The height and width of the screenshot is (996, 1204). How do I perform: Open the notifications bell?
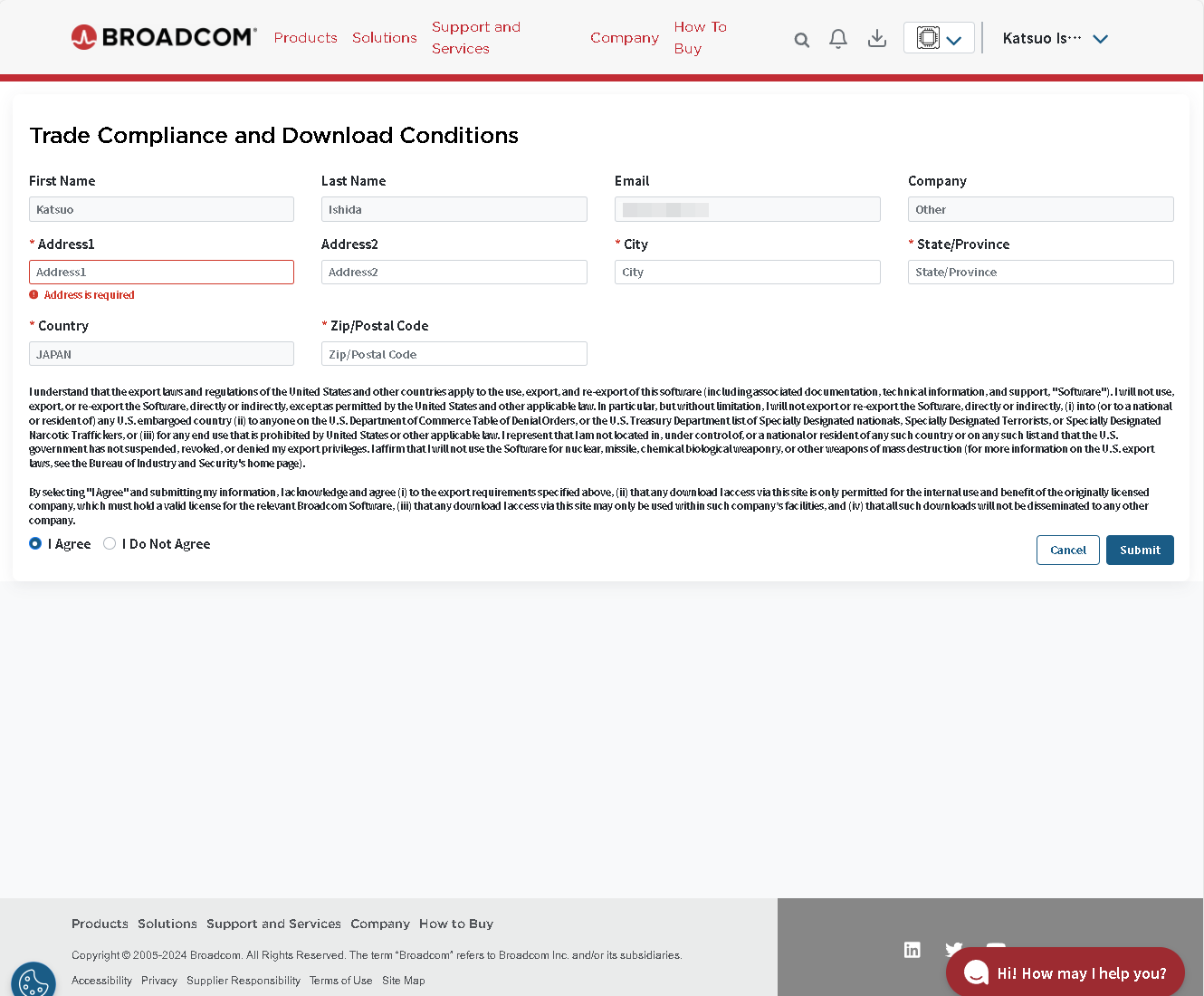(x=838, y=39)
